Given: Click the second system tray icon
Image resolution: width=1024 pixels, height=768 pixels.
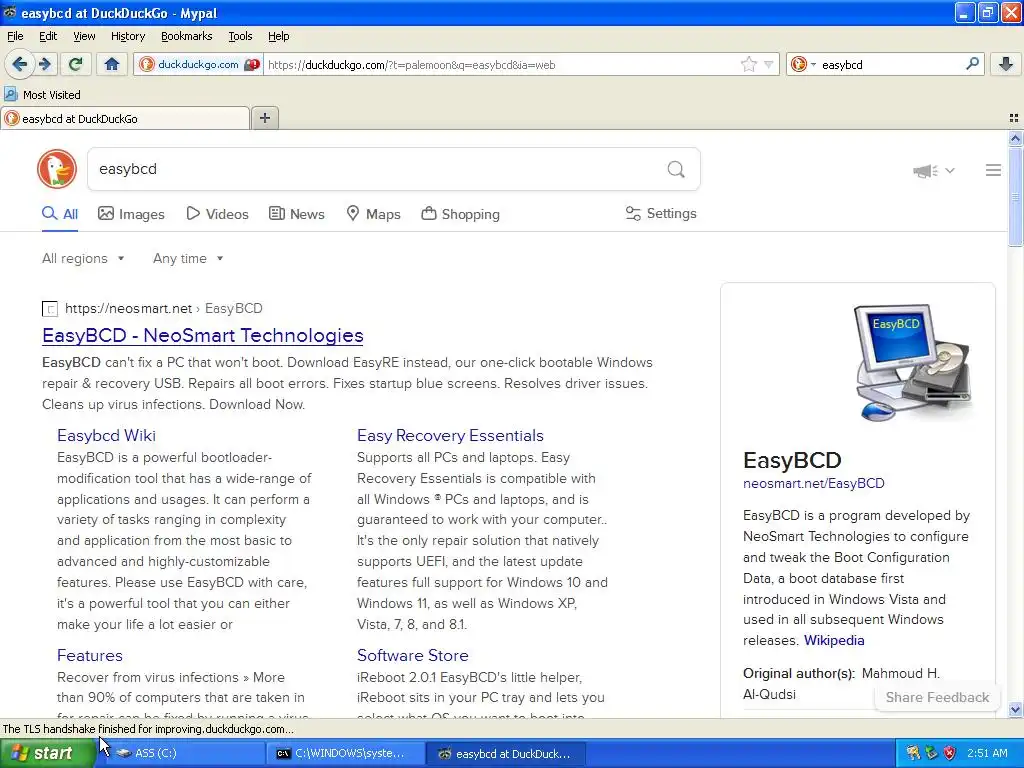Looking at the screenshot, I should click(931, 753).
